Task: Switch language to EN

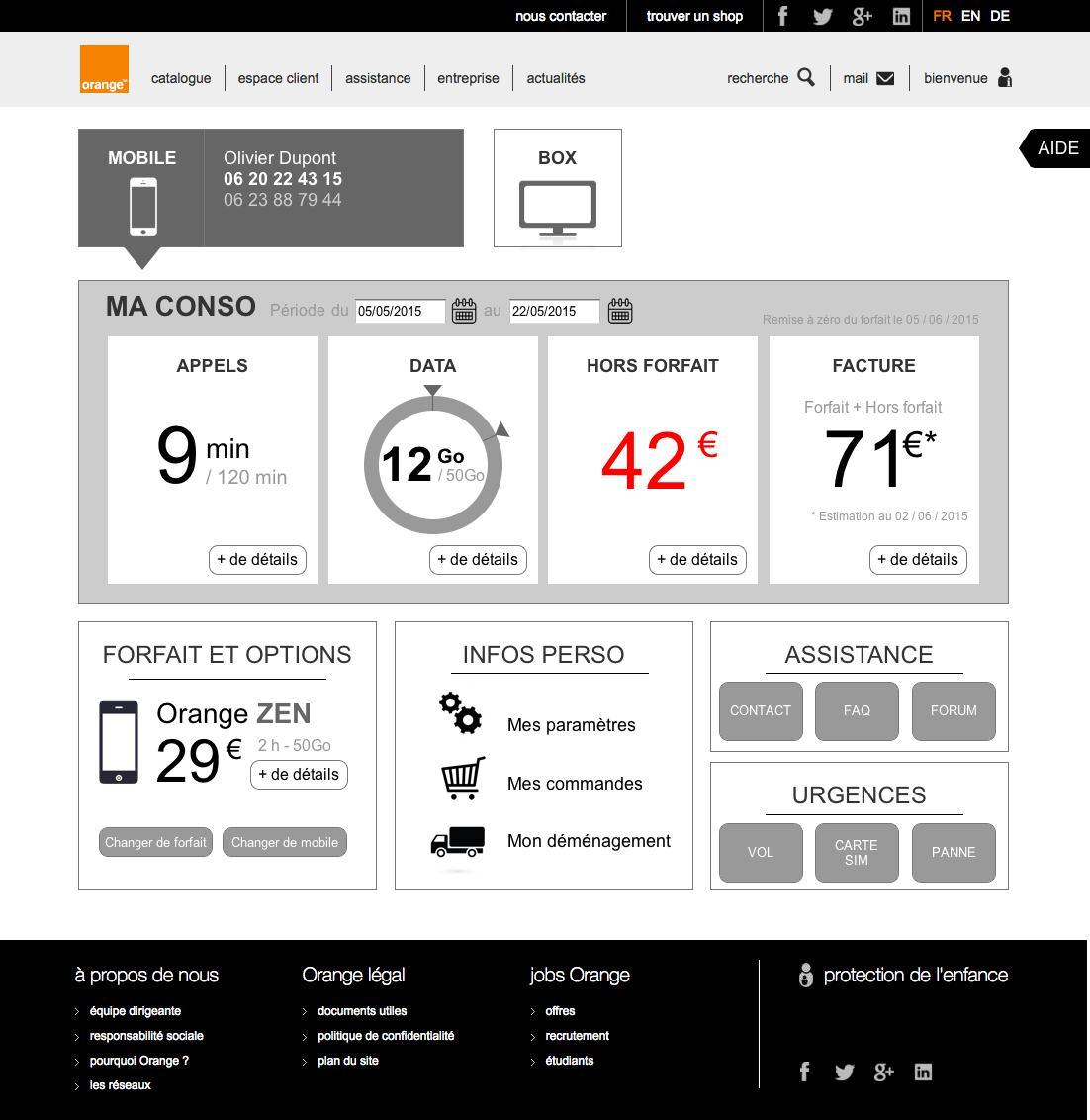Action: pyautogui.click(x=970, y=16)
